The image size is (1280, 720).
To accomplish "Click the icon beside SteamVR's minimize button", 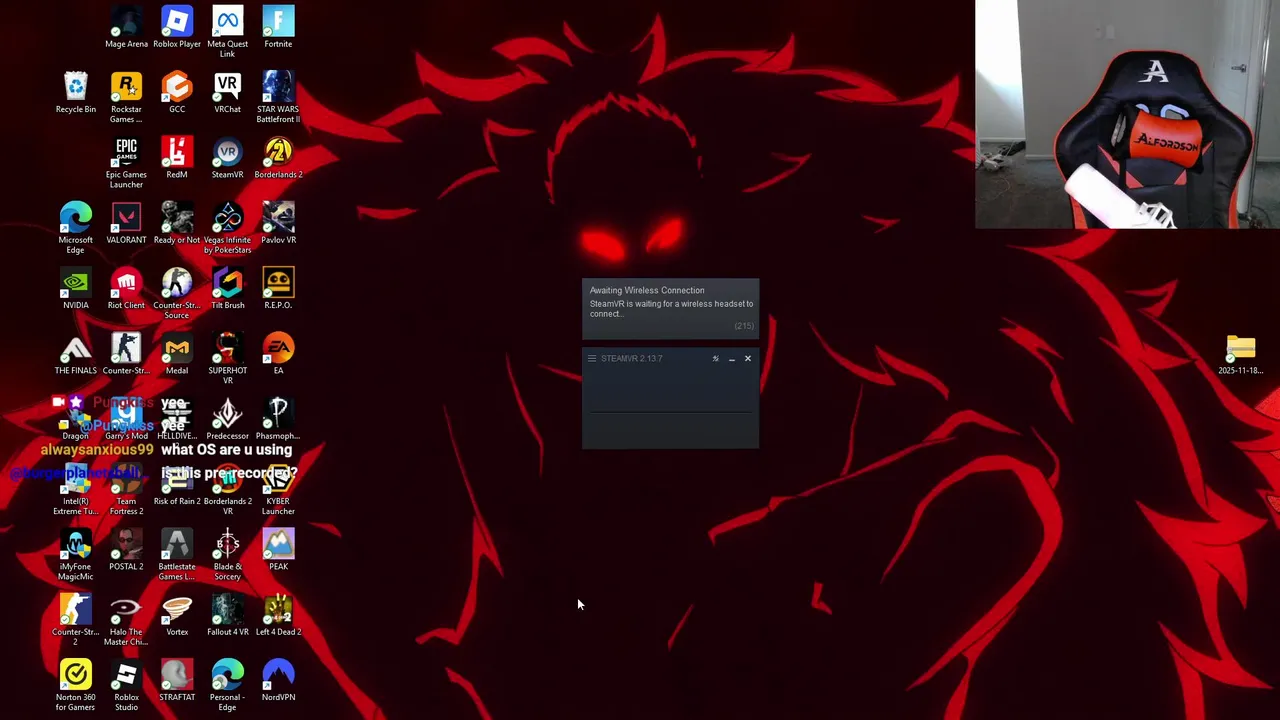I will 715,358.
